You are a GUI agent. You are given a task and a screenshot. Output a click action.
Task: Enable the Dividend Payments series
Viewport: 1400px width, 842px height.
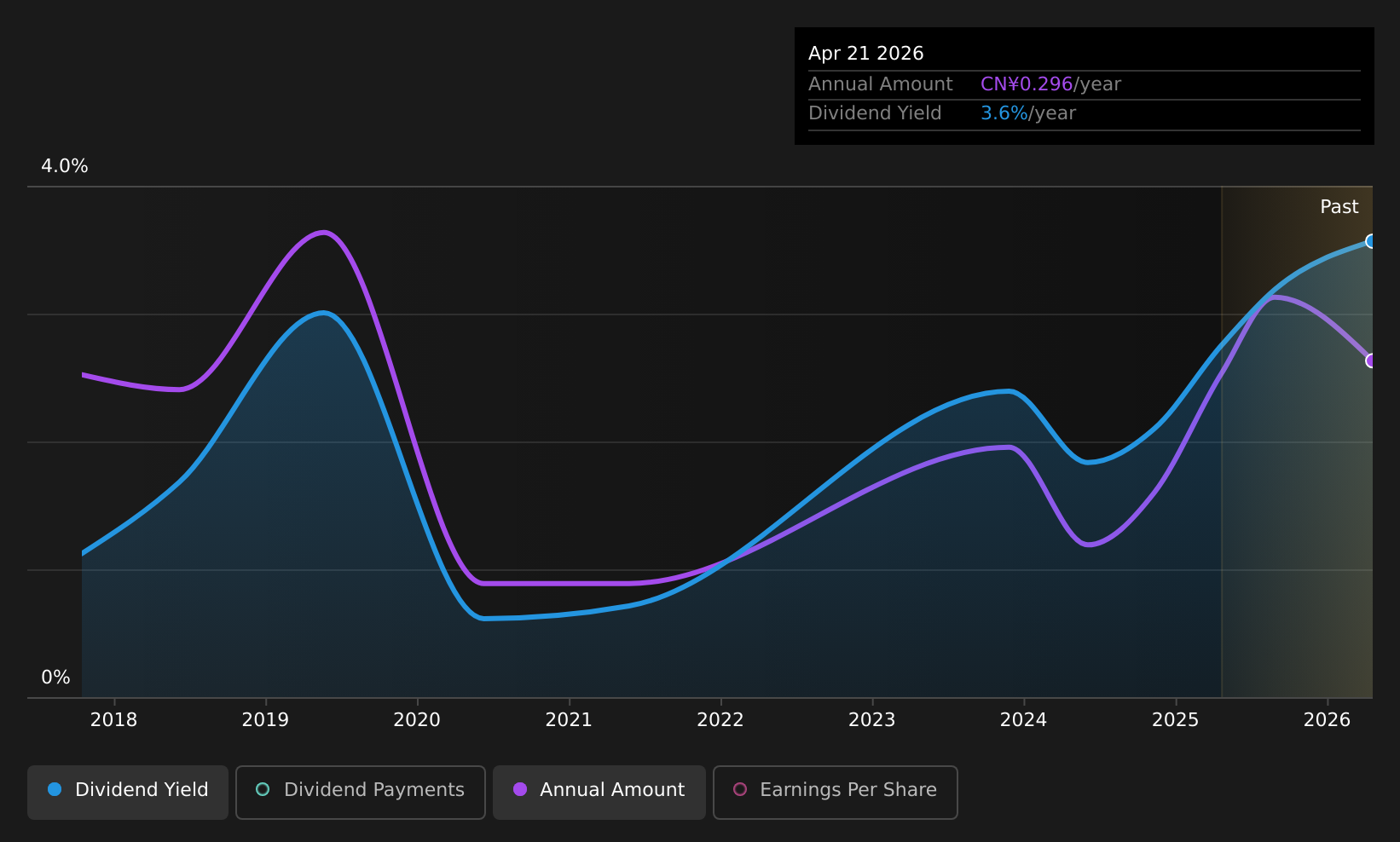361,793
